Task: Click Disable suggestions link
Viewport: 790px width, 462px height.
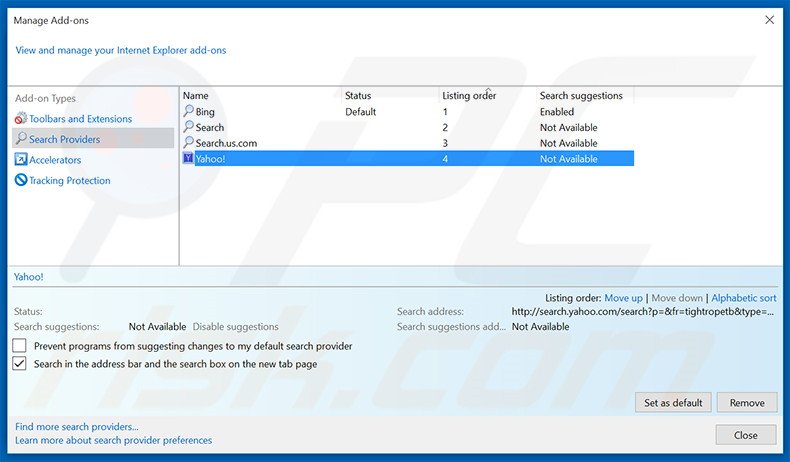Action: [x=235, y=326]
